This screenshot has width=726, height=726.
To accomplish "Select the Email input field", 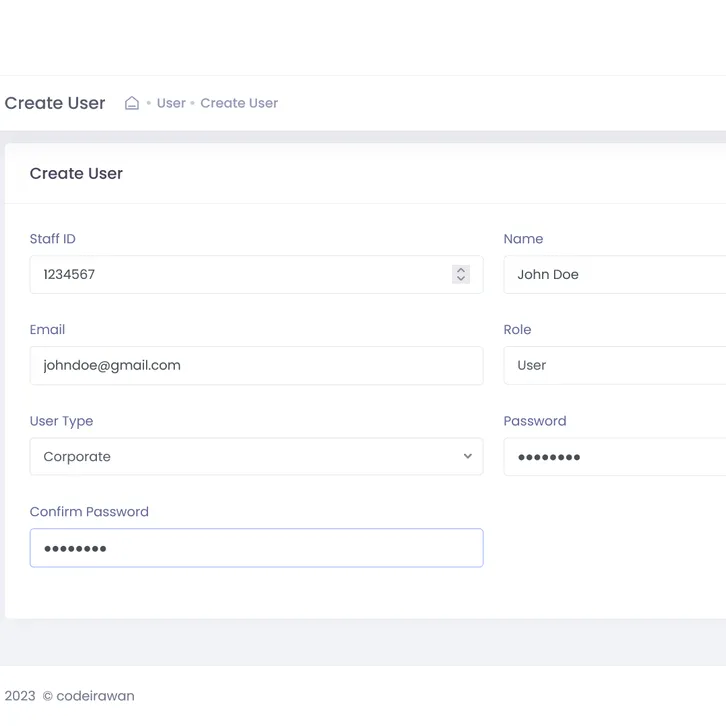I will tap(256, 366).
